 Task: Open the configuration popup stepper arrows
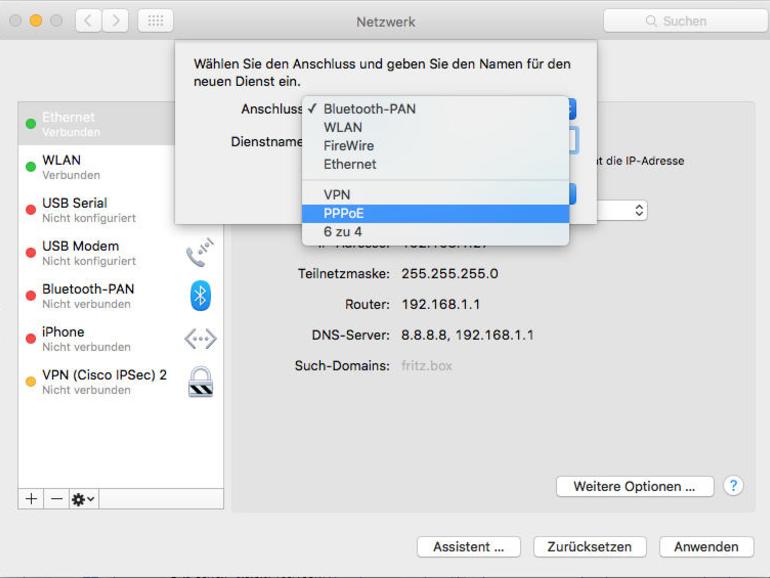click(639, 210)
